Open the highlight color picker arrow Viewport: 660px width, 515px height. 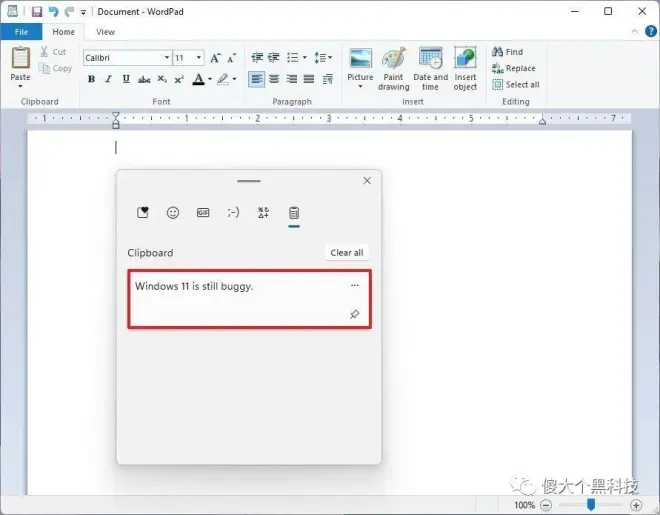(234, 79)
